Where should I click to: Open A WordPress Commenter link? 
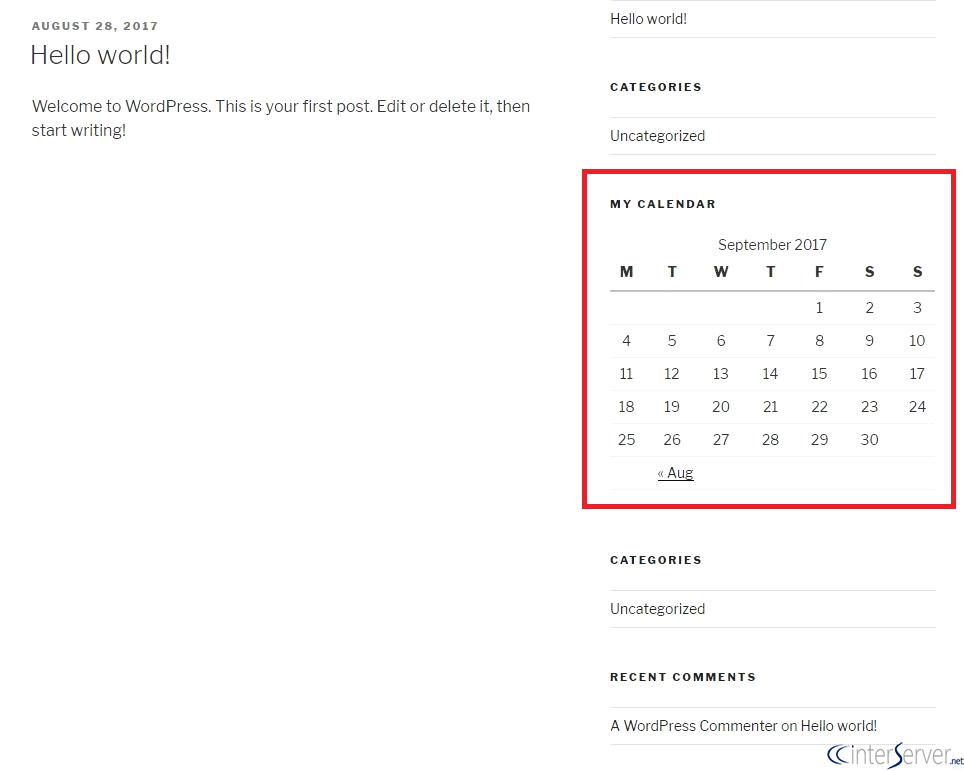694,726
